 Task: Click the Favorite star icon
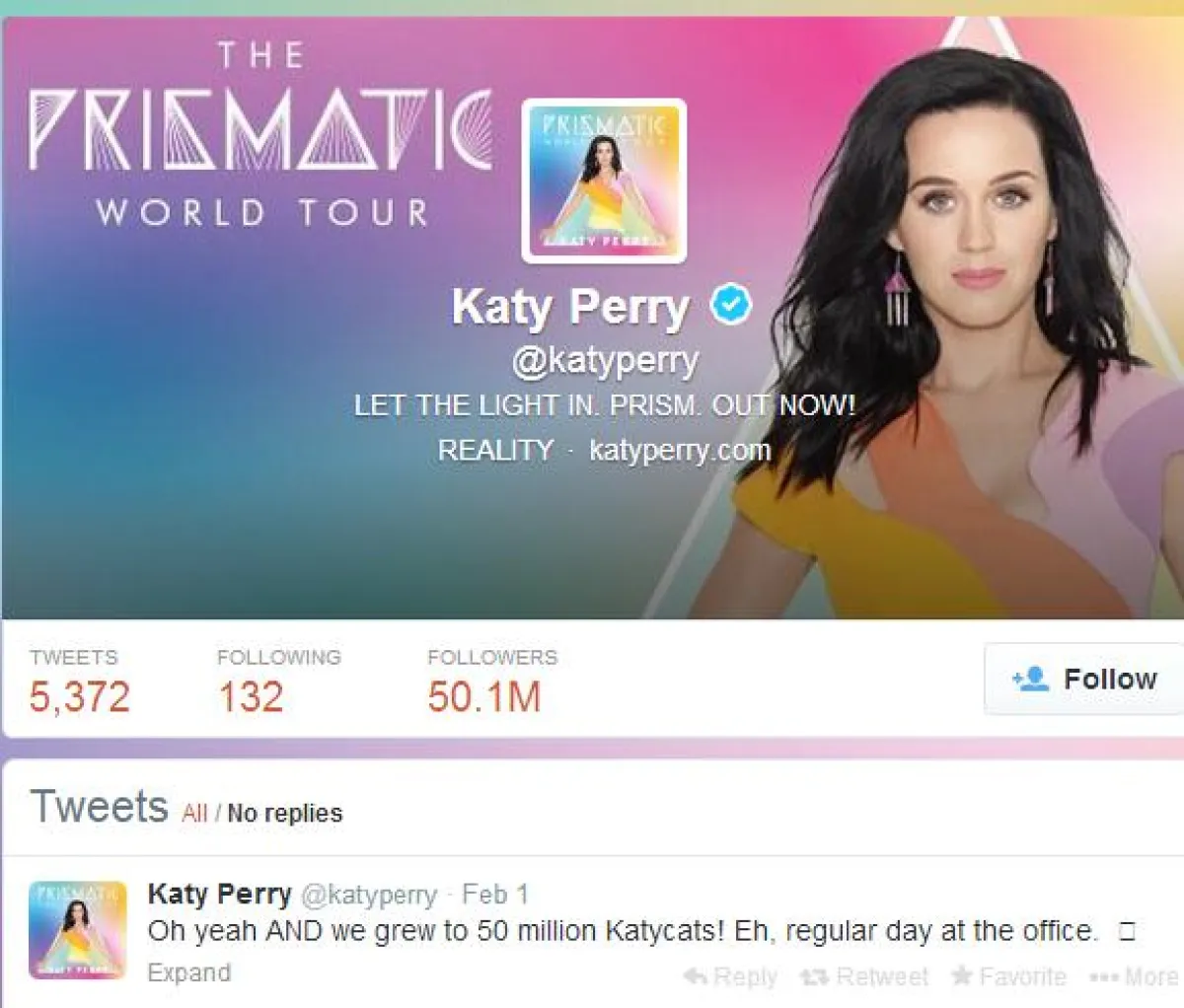[x=962, y=975]
